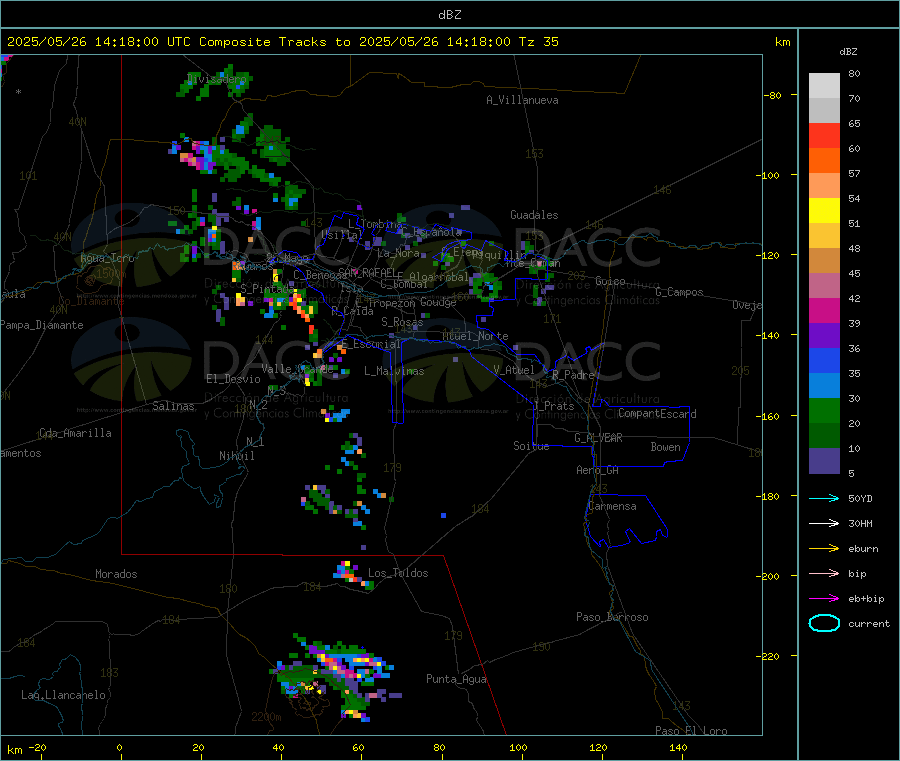Viewport: 900px width, 761px height.
Task: Click the 5 dBZ slate-purple swatch
Action: (x=824, y=461)
